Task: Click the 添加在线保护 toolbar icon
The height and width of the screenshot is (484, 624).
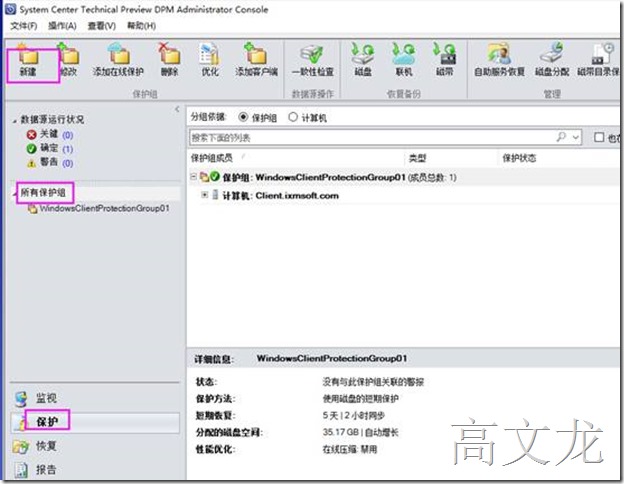Action: pos(118,54)
